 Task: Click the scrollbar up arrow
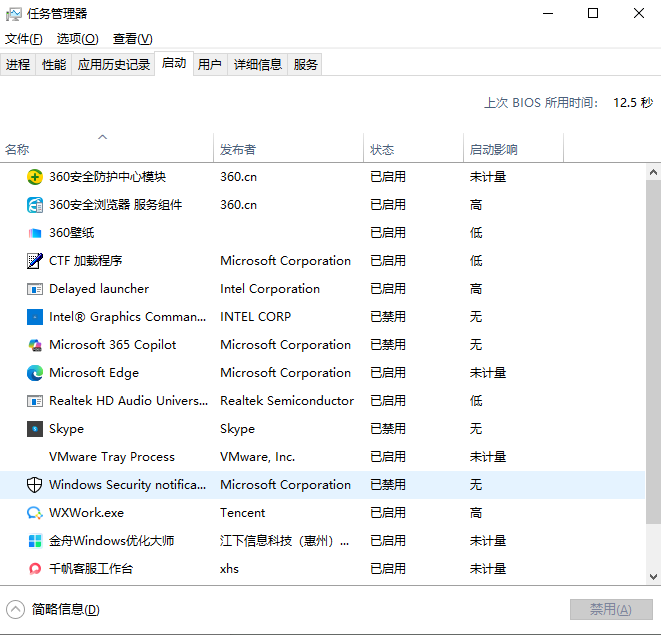click(653, 172)
